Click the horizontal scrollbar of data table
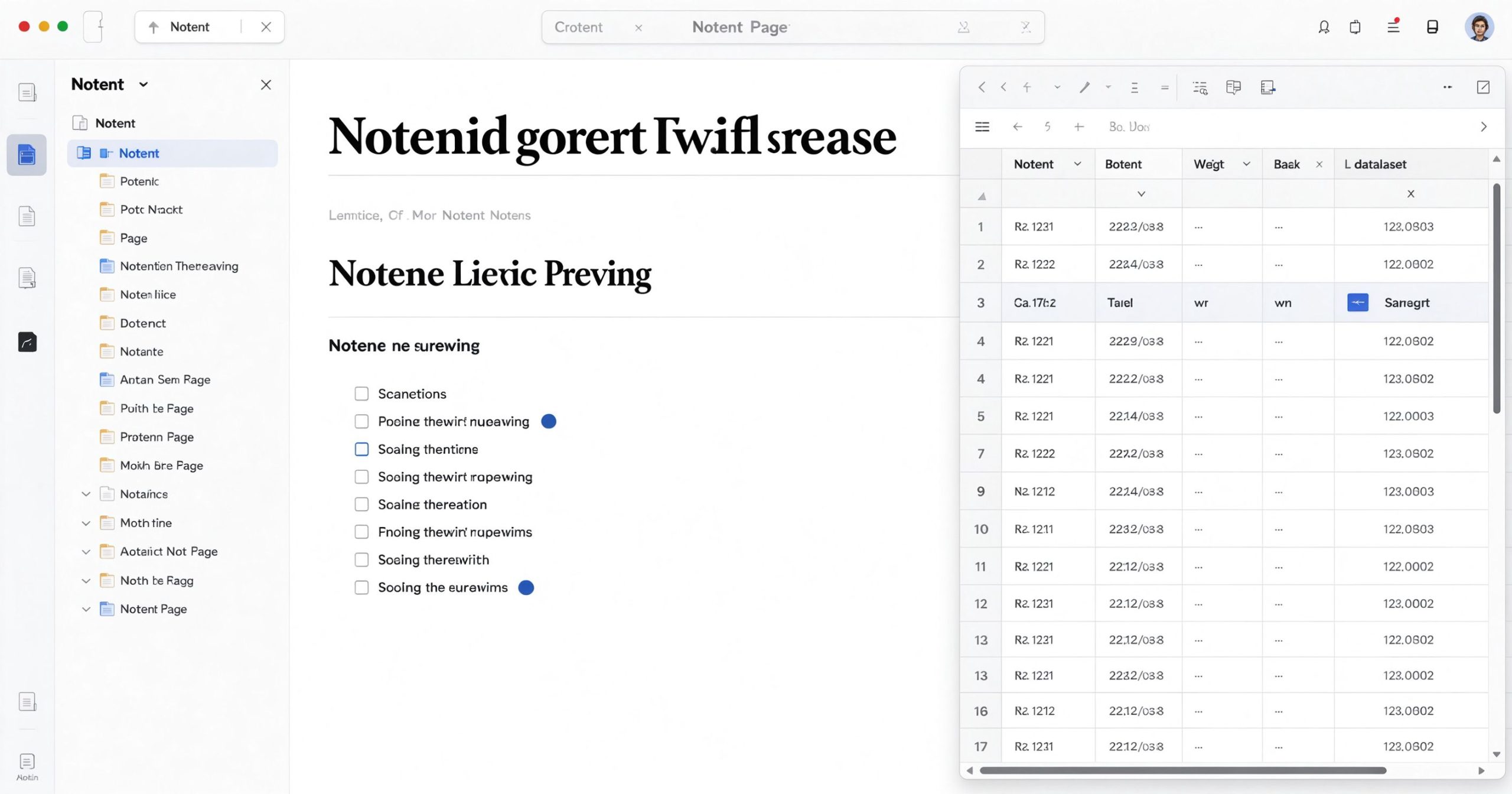Screen dimensions: 1512x794 [x=1183, y=770]
